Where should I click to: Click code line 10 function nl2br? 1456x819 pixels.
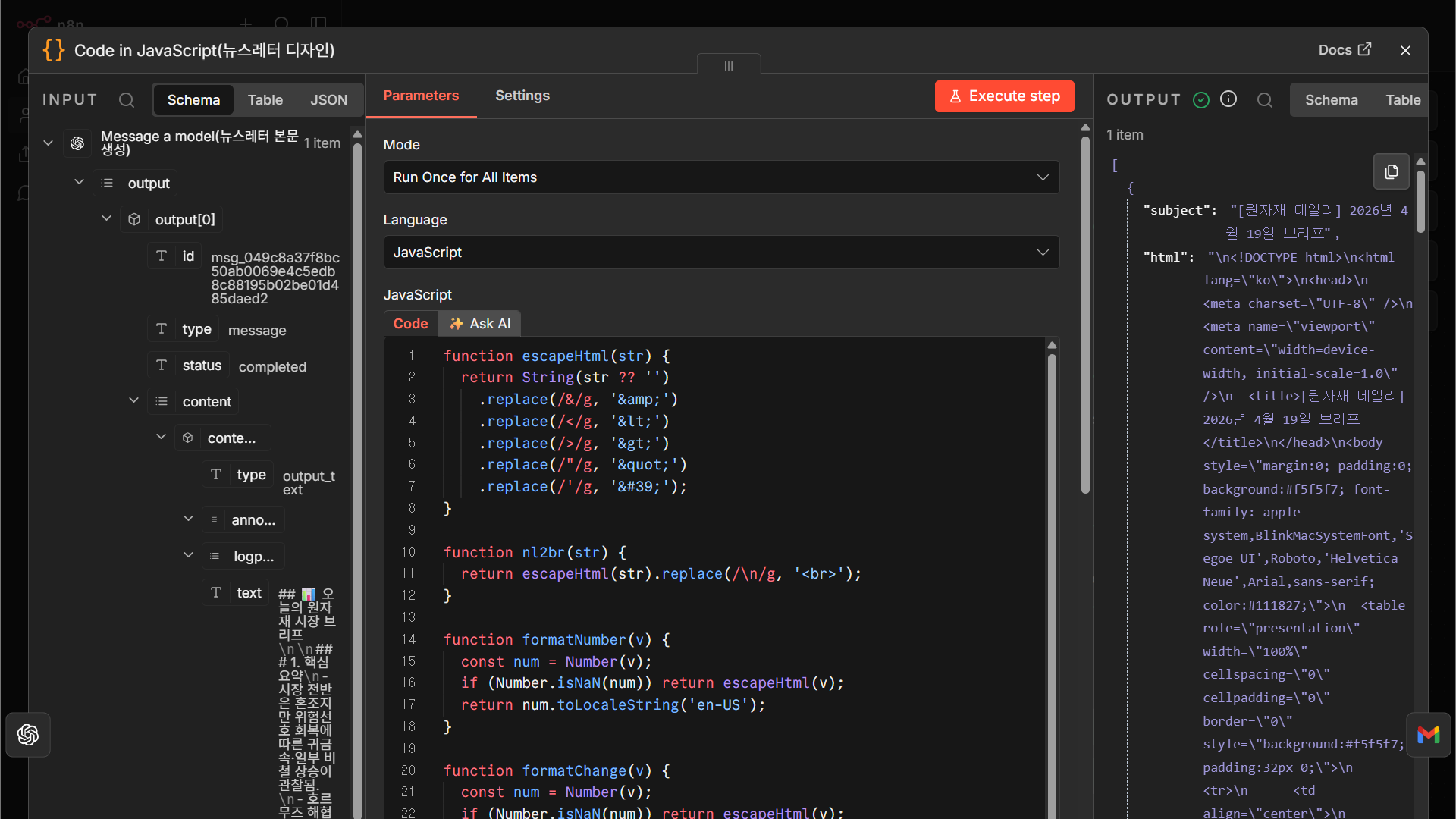coord(535,552)
